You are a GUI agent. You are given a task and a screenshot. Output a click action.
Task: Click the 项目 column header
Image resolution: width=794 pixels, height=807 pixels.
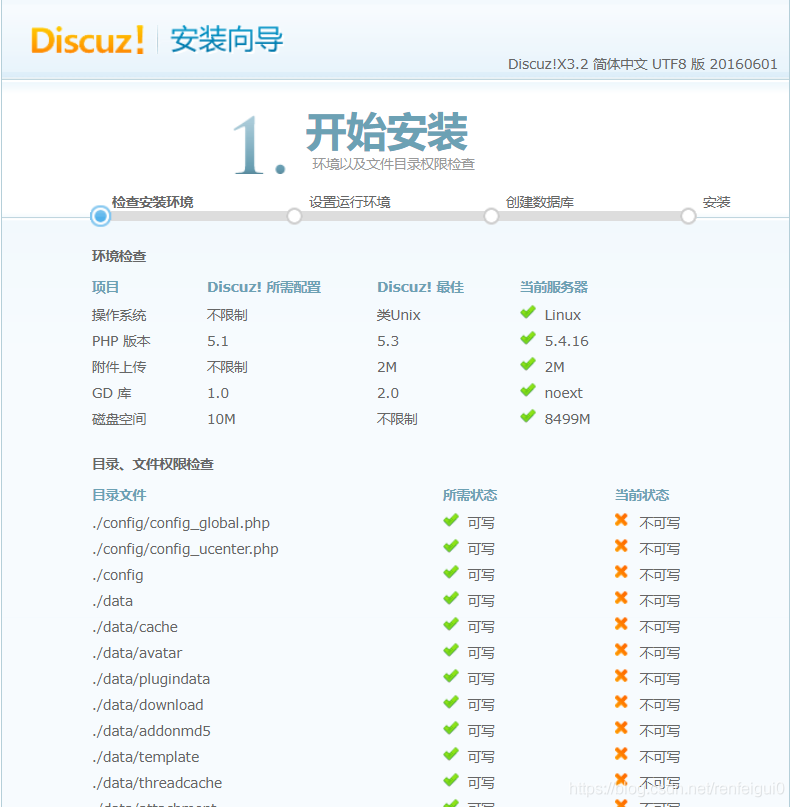[x=105, y=287]
